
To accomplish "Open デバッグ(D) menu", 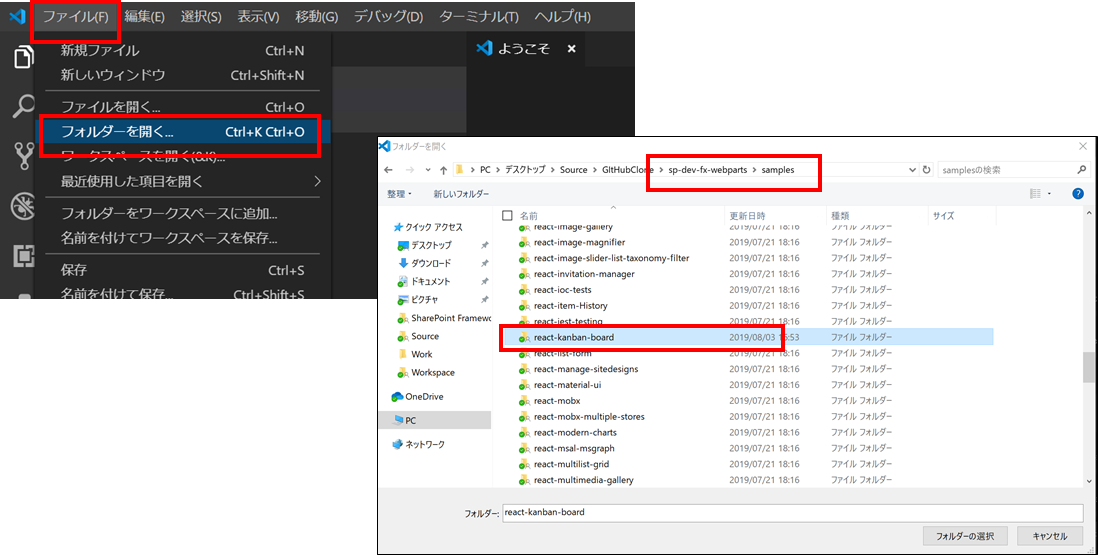I will [388, 17].
